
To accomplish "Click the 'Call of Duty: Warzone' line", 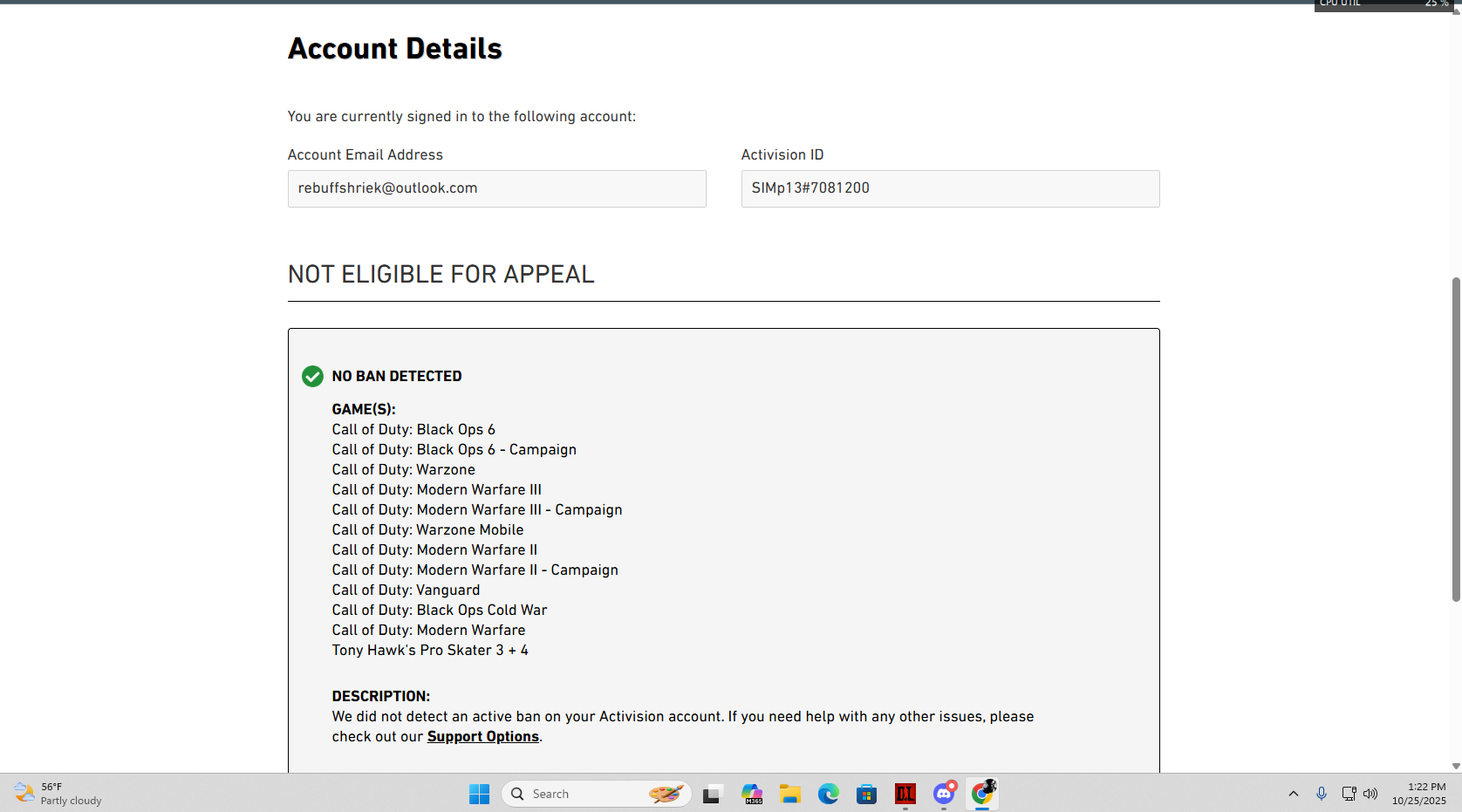I will click(404, 469).
